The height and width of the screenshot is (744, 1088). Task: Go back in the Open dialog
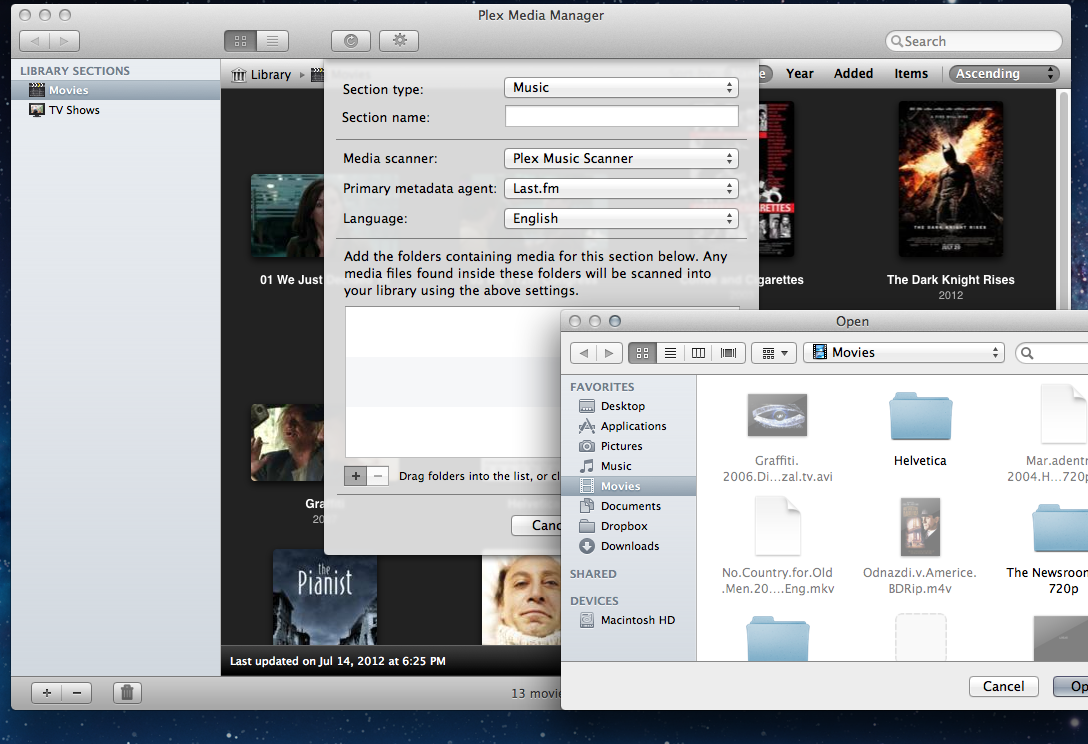[584, 353]
